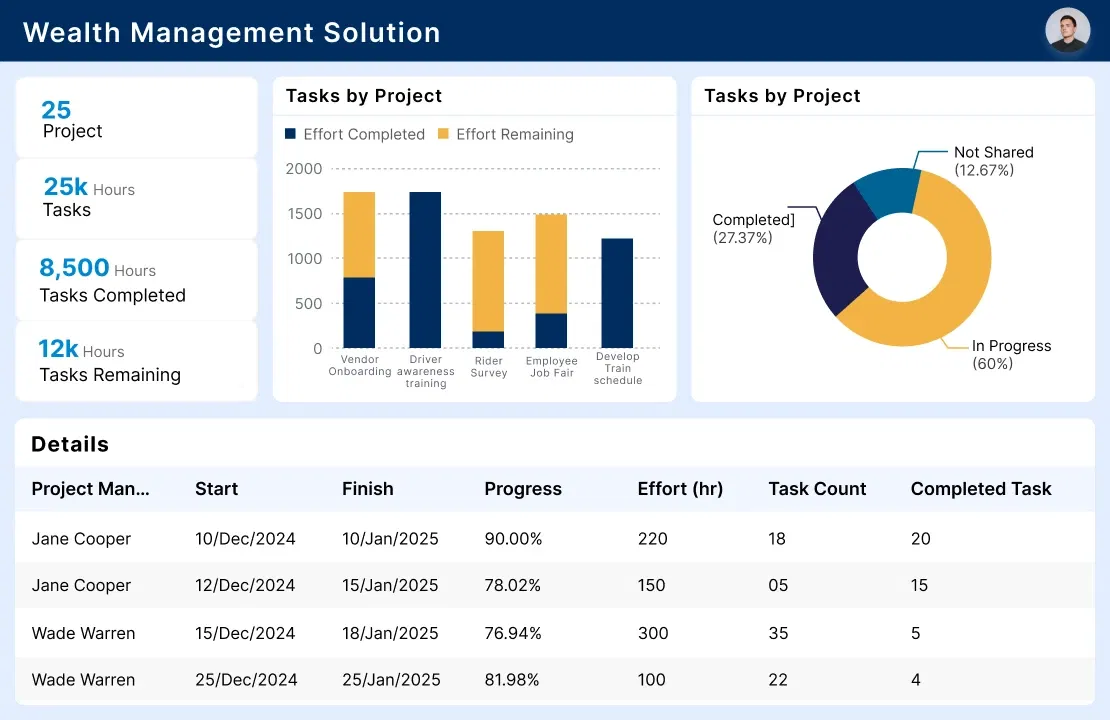
Task: Click the user profile avatar
Action: click(x=1067, y=31)
